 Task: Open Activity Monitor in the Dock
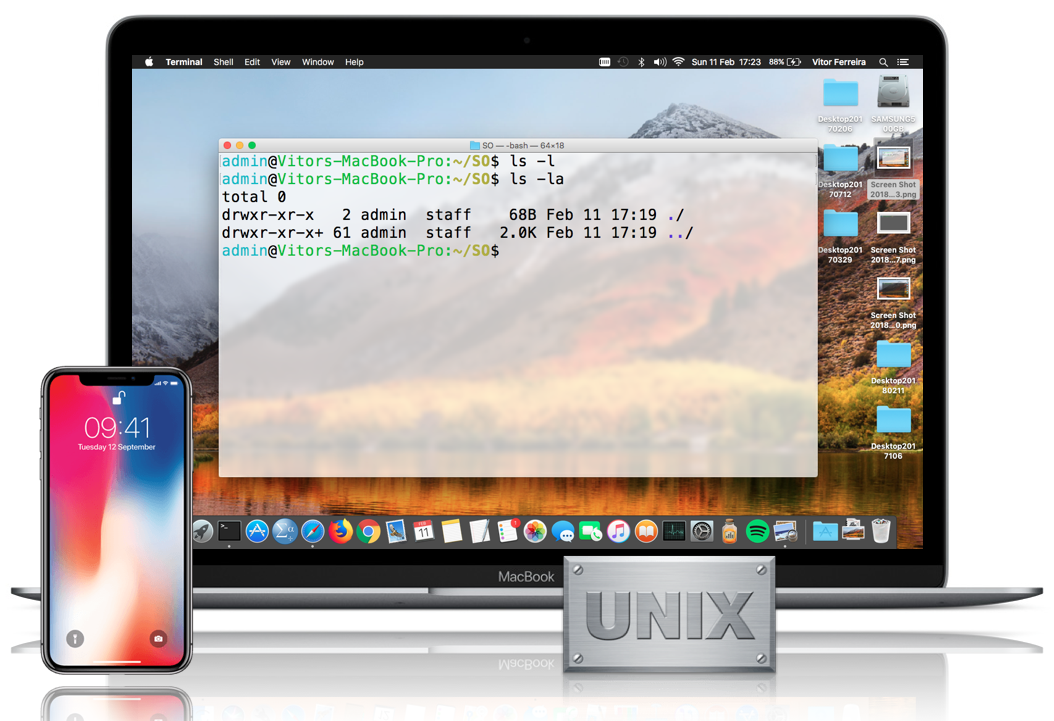pos(674,532)
